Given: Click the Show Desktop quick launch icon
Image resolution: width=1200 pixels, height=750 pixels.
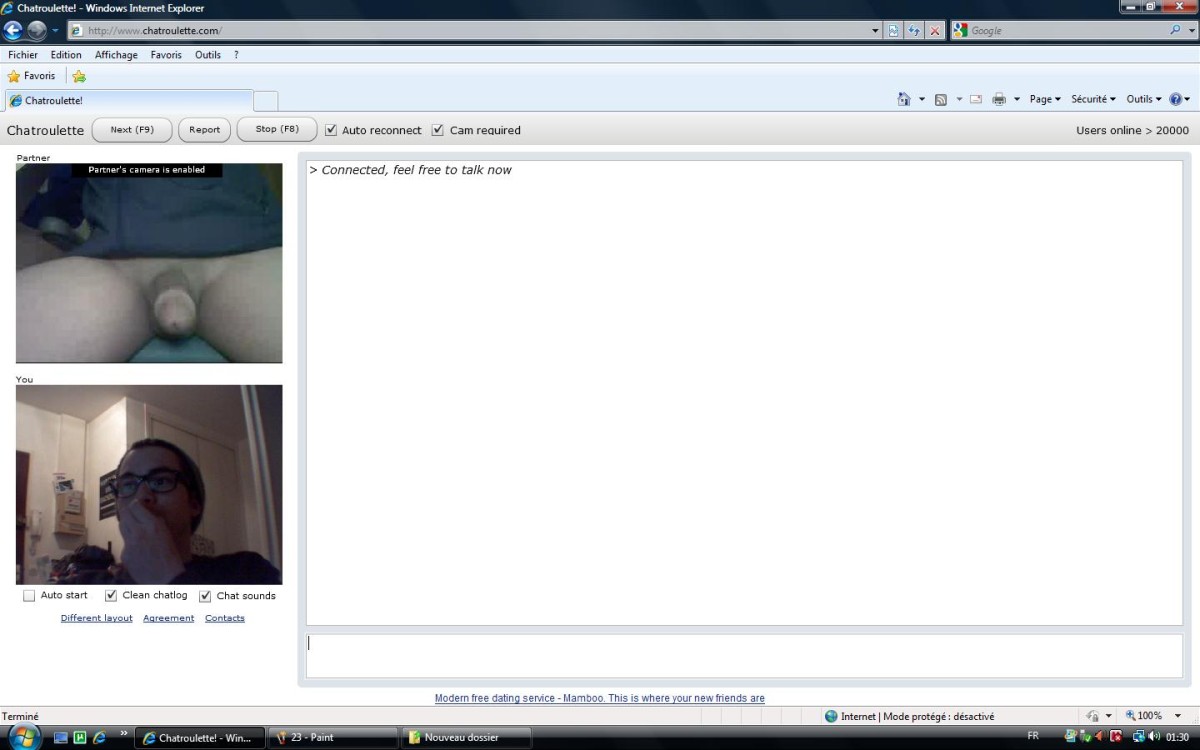Looking at the screenshot, I should pyautogui.click(x=61, y=738).
